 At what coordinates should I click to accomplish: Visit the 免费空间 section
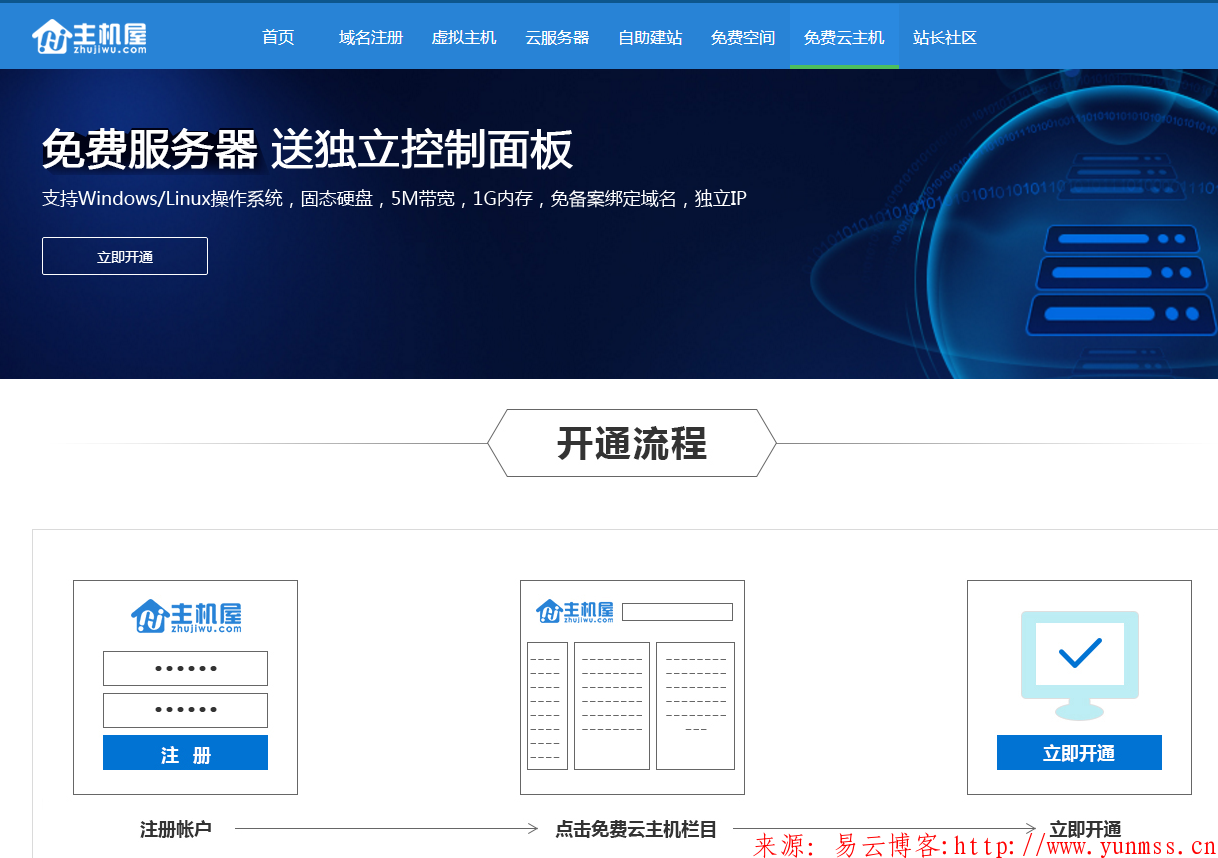click(743, 38)
